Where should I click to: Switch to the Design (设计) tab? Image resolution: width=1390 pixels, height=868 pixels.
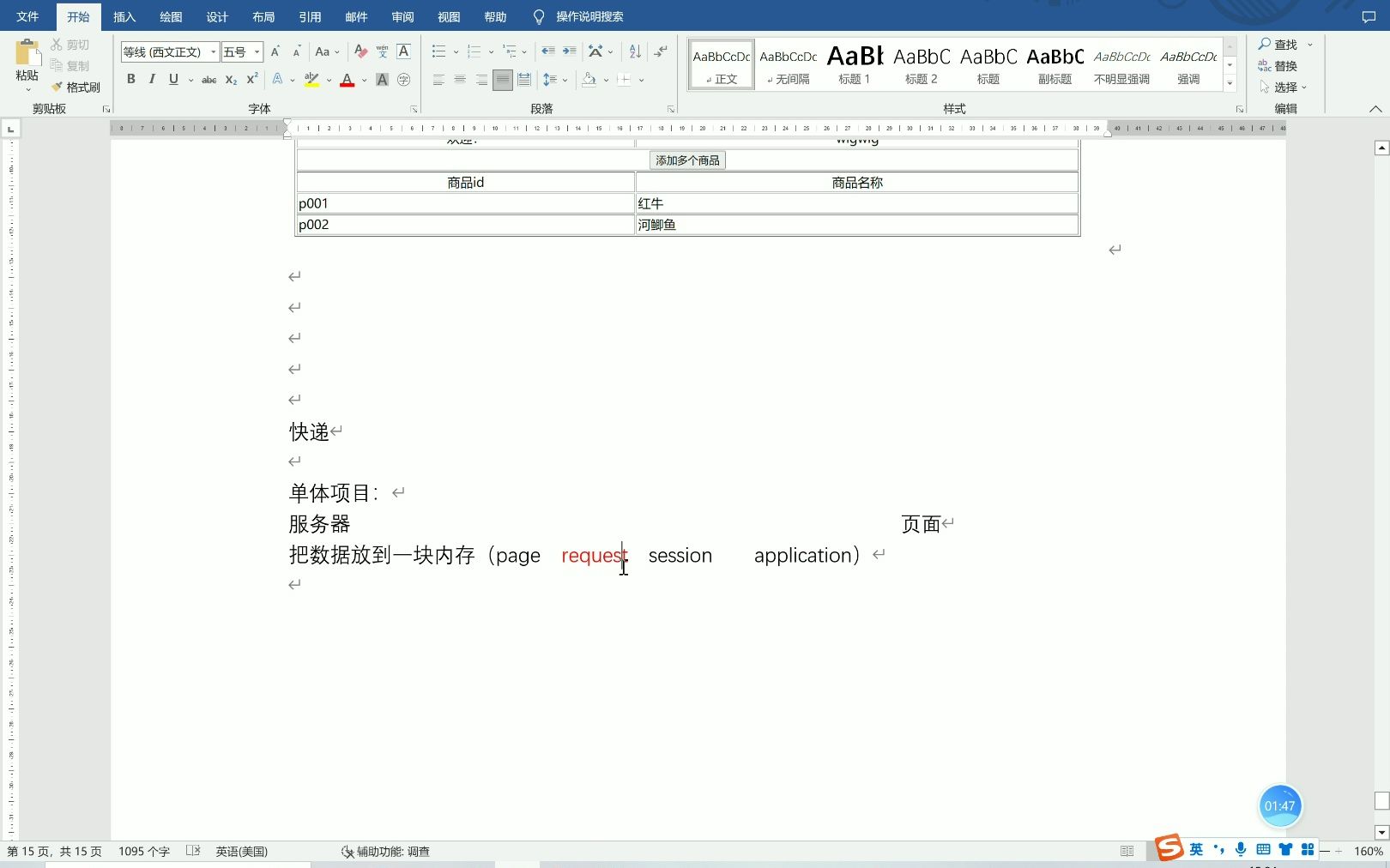(217, 16)
